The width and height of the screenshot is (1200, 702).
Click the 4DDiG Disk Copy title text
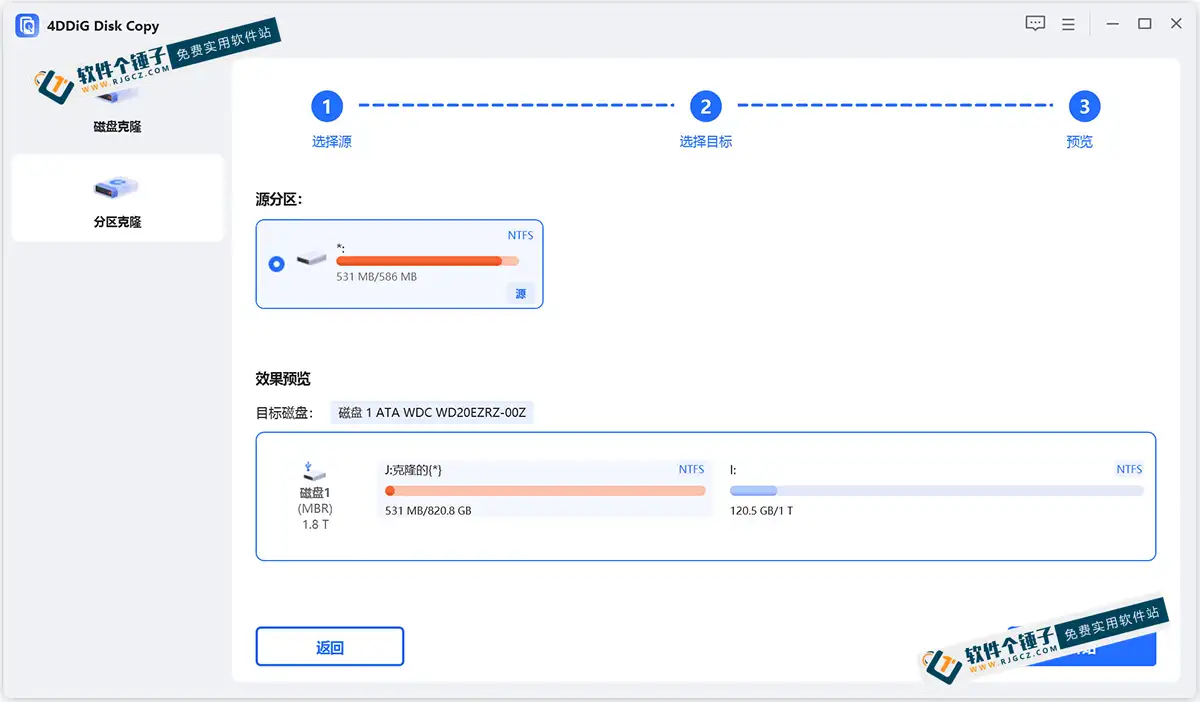tap(103, 26)
